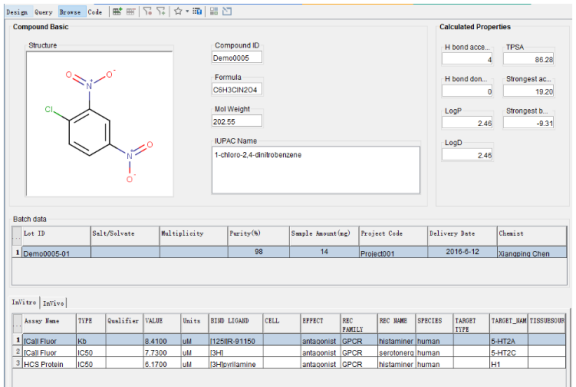This screenshot has height=387, width=576.
Task: Select batch row Demo0005-01
Action: click(x=289, y=252)
